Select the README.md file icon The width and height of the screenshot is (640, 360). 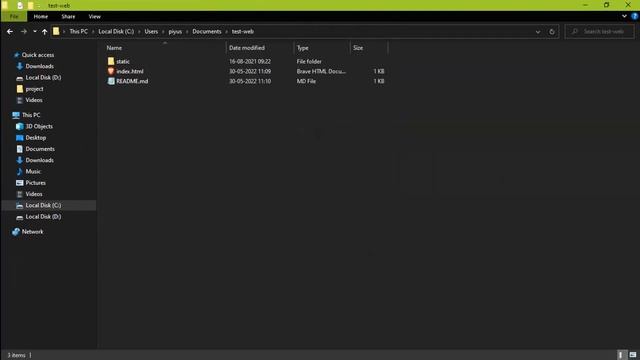pos(111,81)
